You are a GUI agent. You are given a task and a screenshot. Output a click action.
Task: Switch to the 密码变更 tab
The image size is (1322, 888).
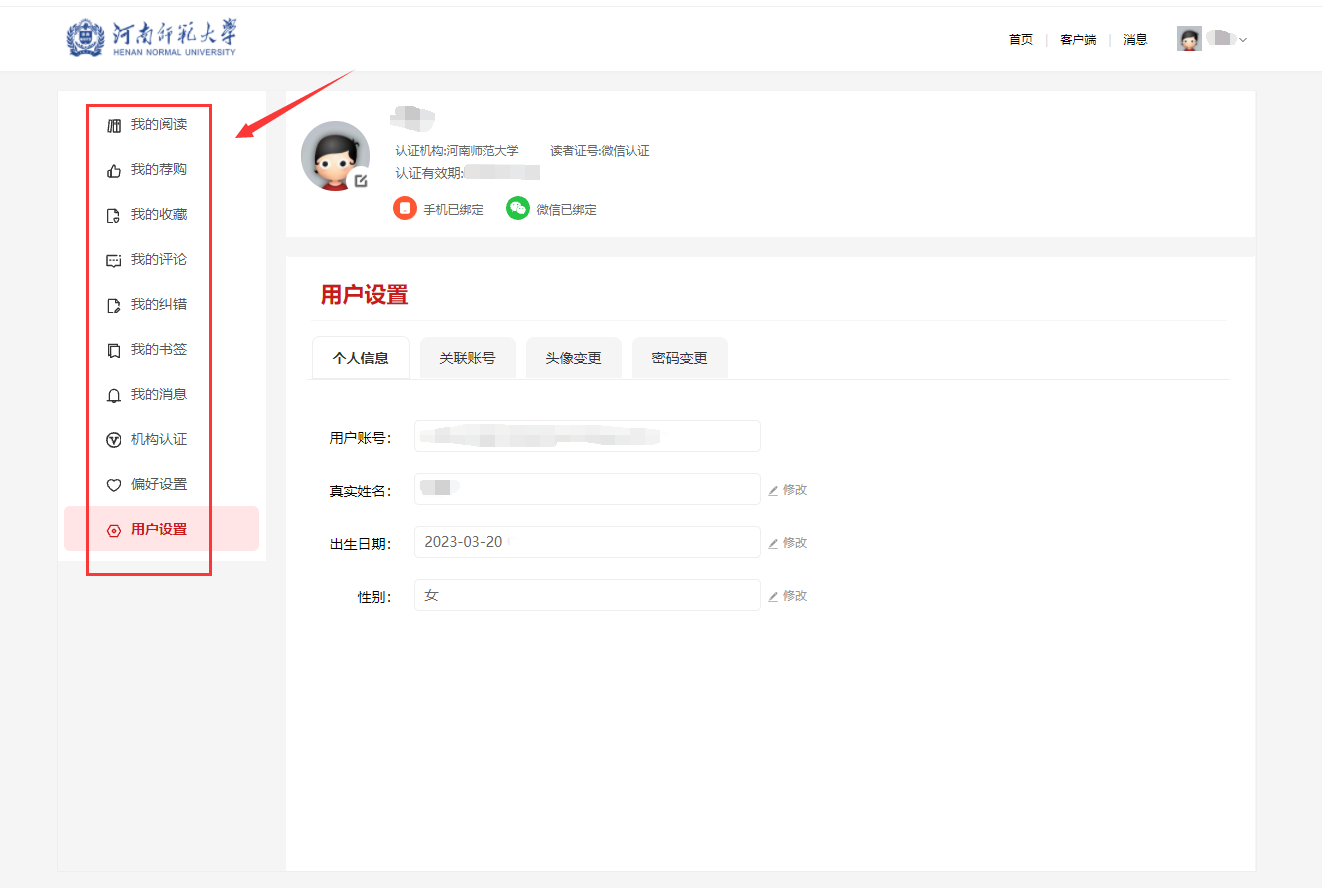tap(679, 358)
